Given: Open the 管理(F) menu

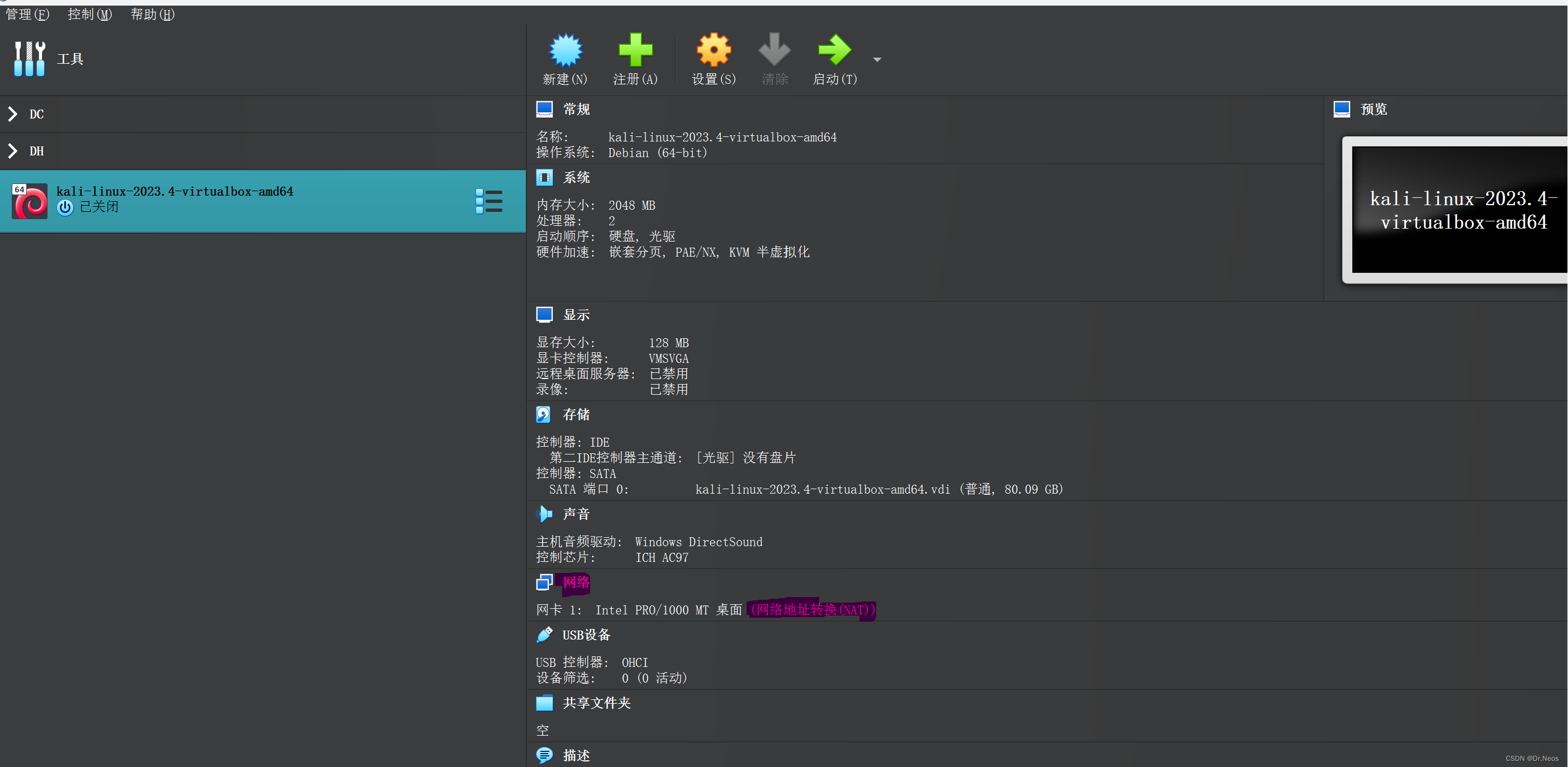Looking at the screenshot, I should (27, 14).
